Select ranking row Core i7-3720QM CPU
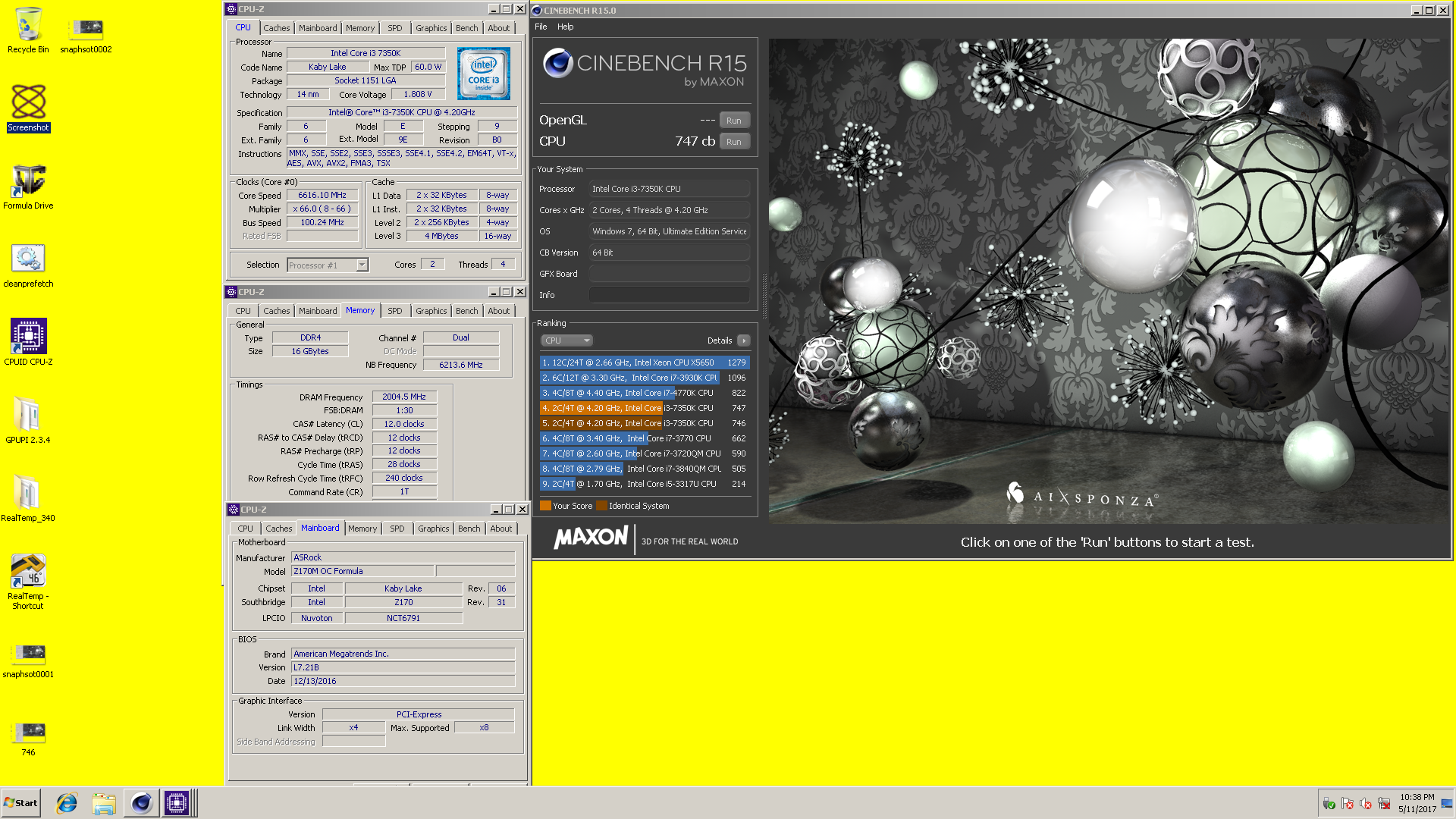 point(645,453)
